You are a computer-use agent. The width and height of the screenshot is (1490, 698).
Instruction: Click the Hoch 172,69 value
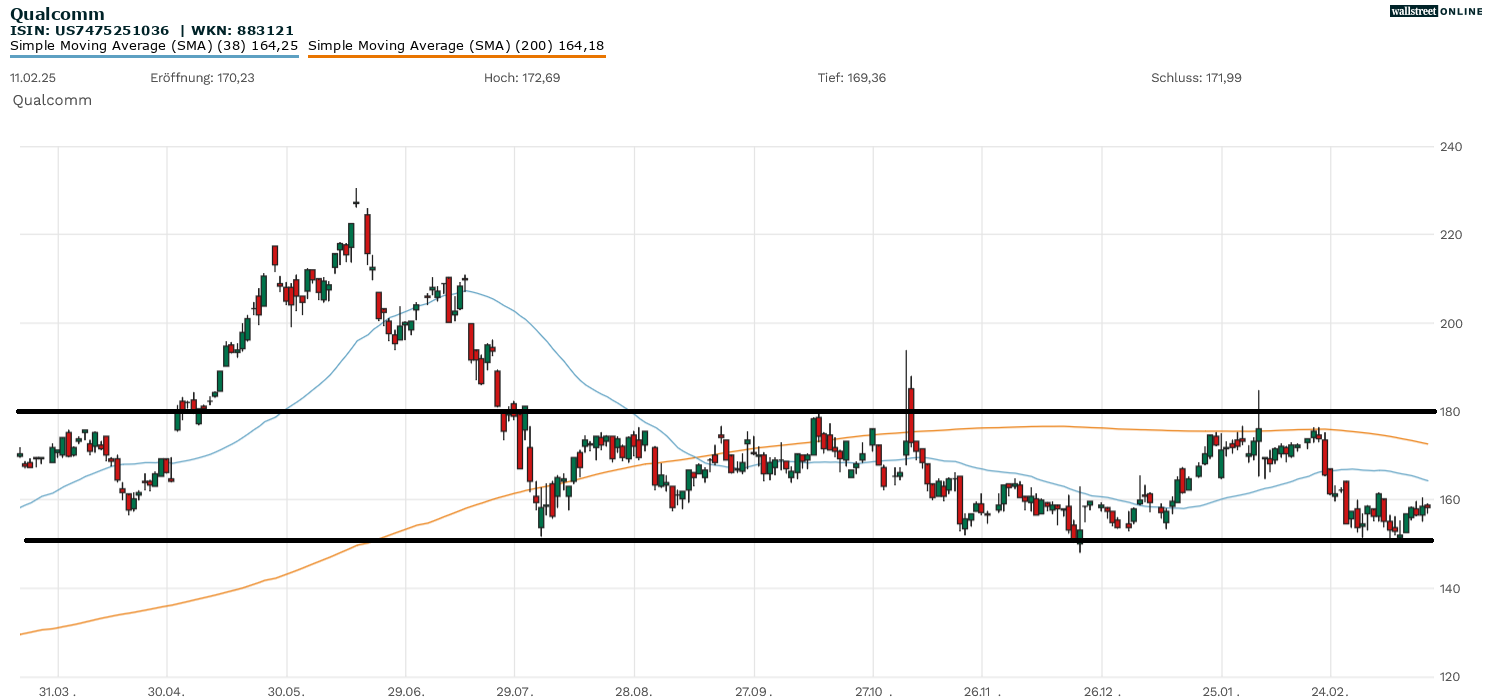point(522,78)
